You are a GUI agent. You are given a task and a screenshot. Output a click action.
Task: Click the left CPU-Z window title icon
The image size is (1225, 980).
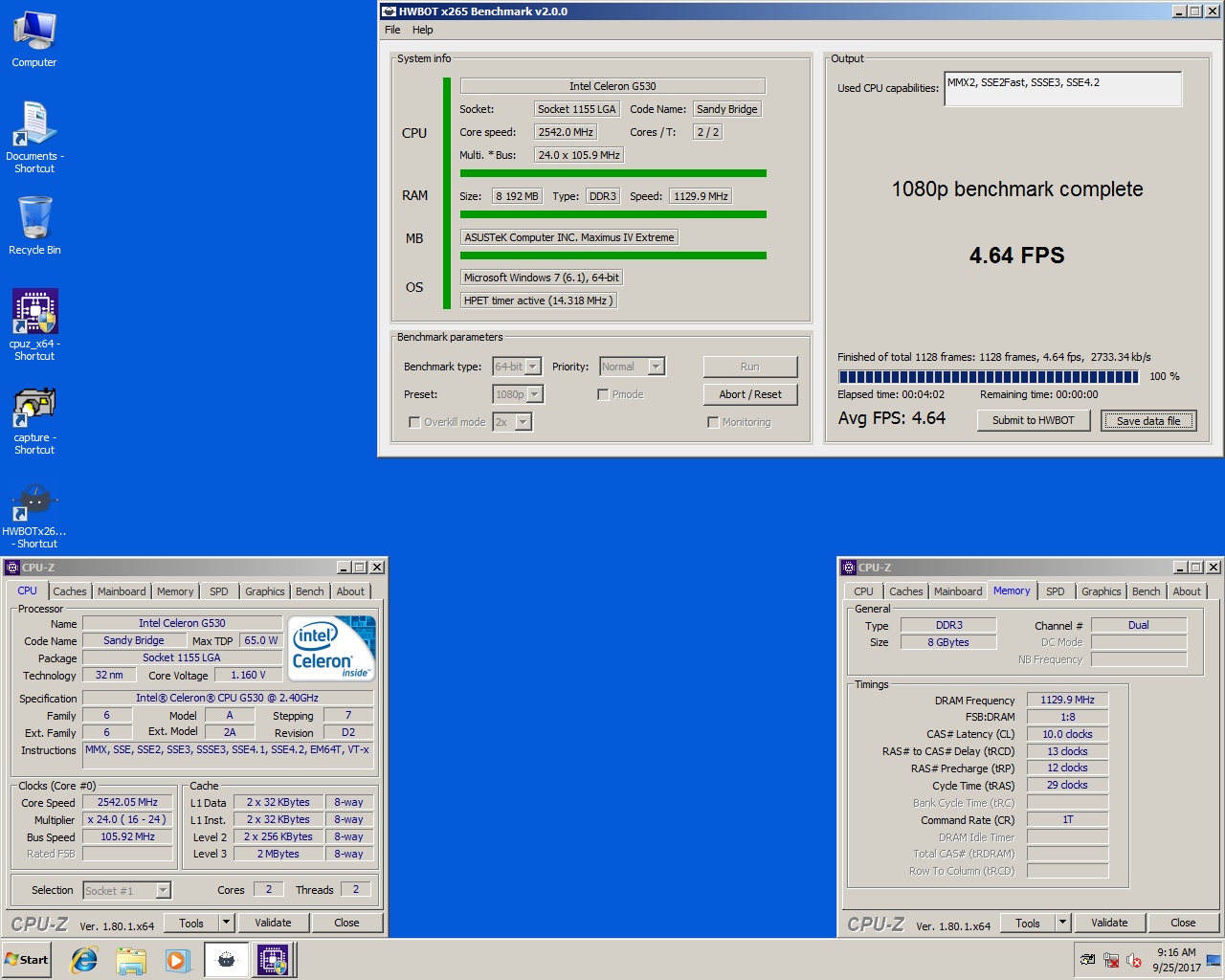(12, 568)
